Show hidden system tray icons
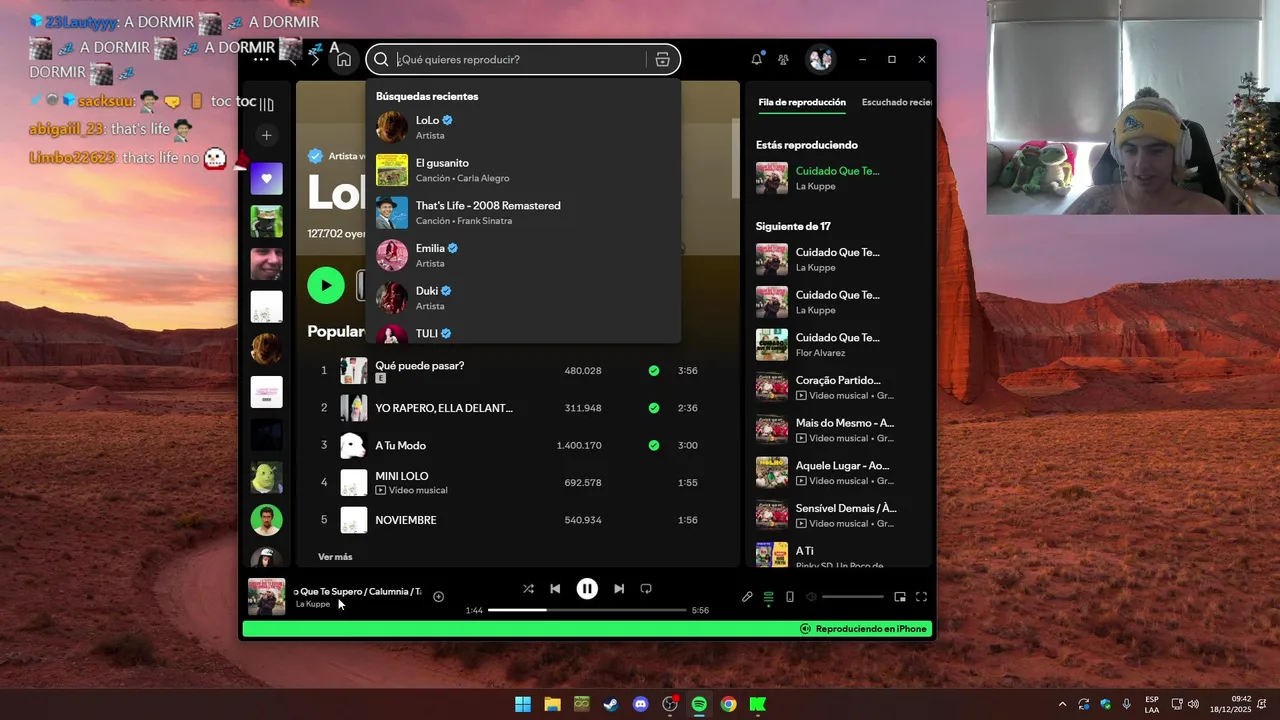Screen dimensions: 1280x720 tap(1062, 704)
